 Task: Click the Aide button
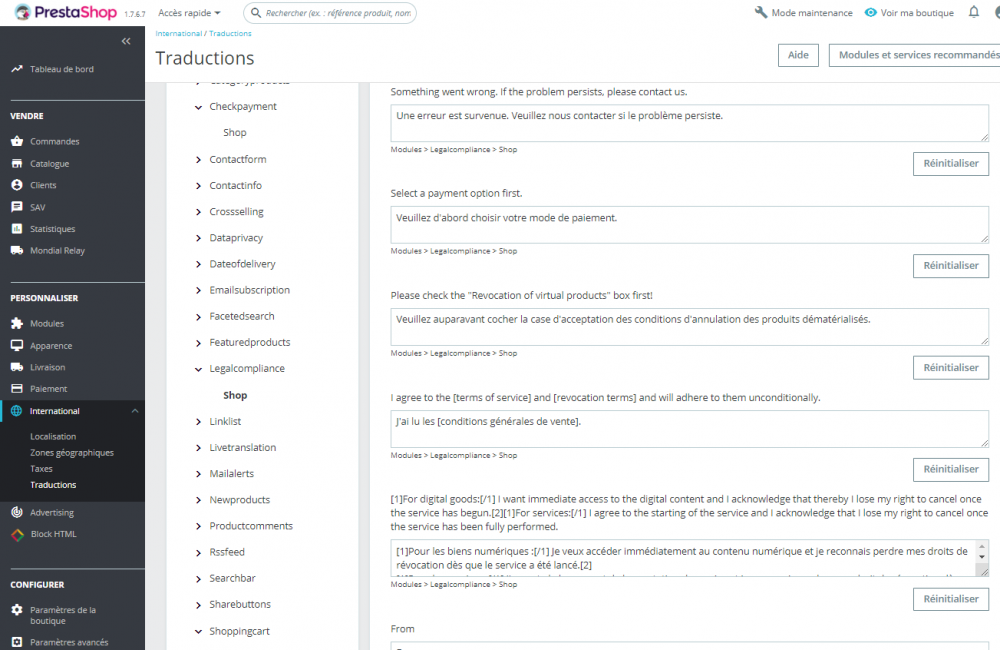(798, 55)
